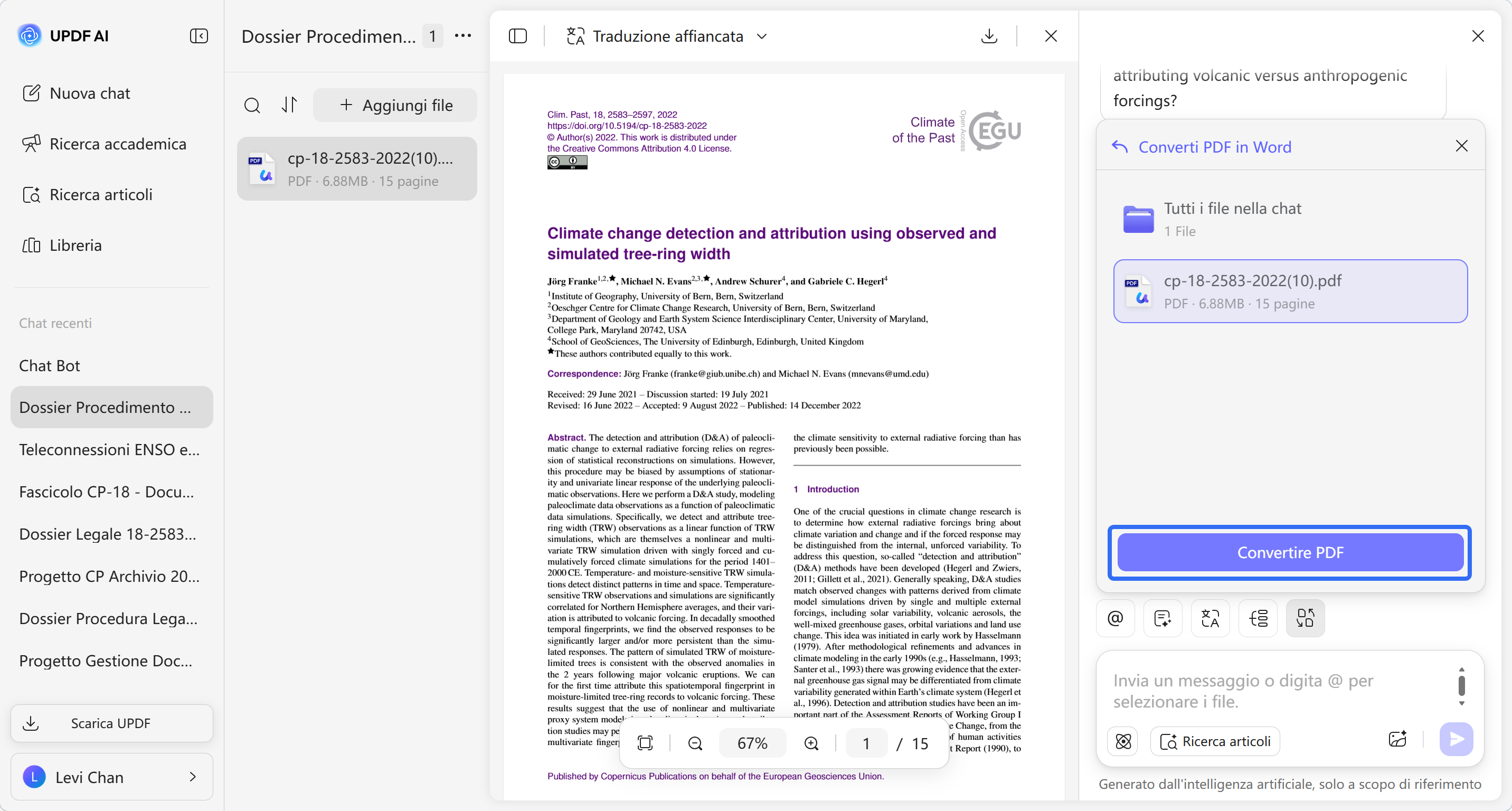Open the three-dots menu for Dossier
The width and height of the screenshot is (1512, 811).
click(x=462, y=36)
